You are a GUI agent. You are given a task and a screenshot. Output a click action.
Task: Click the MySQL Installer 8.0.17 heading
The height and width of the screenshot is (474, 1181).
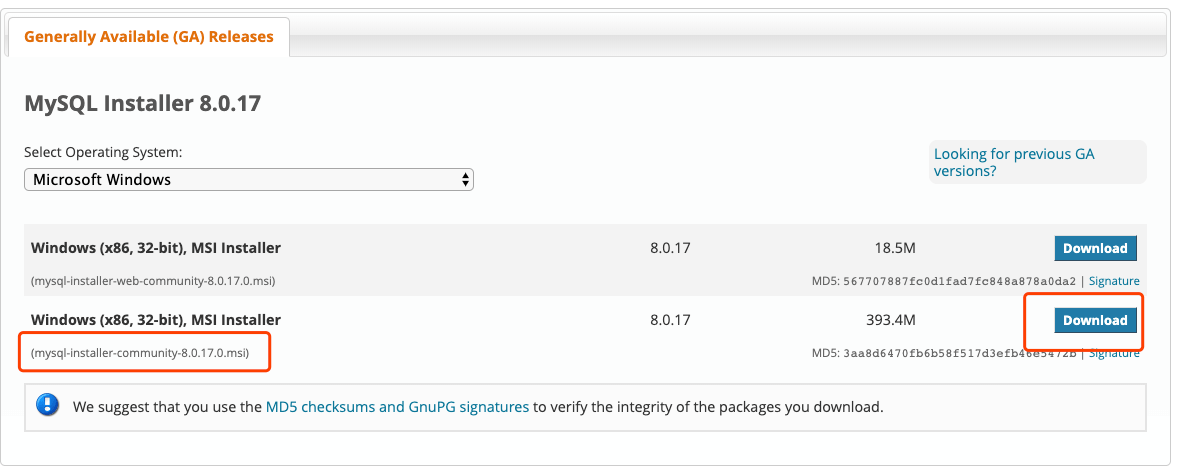tap(142, 103)
